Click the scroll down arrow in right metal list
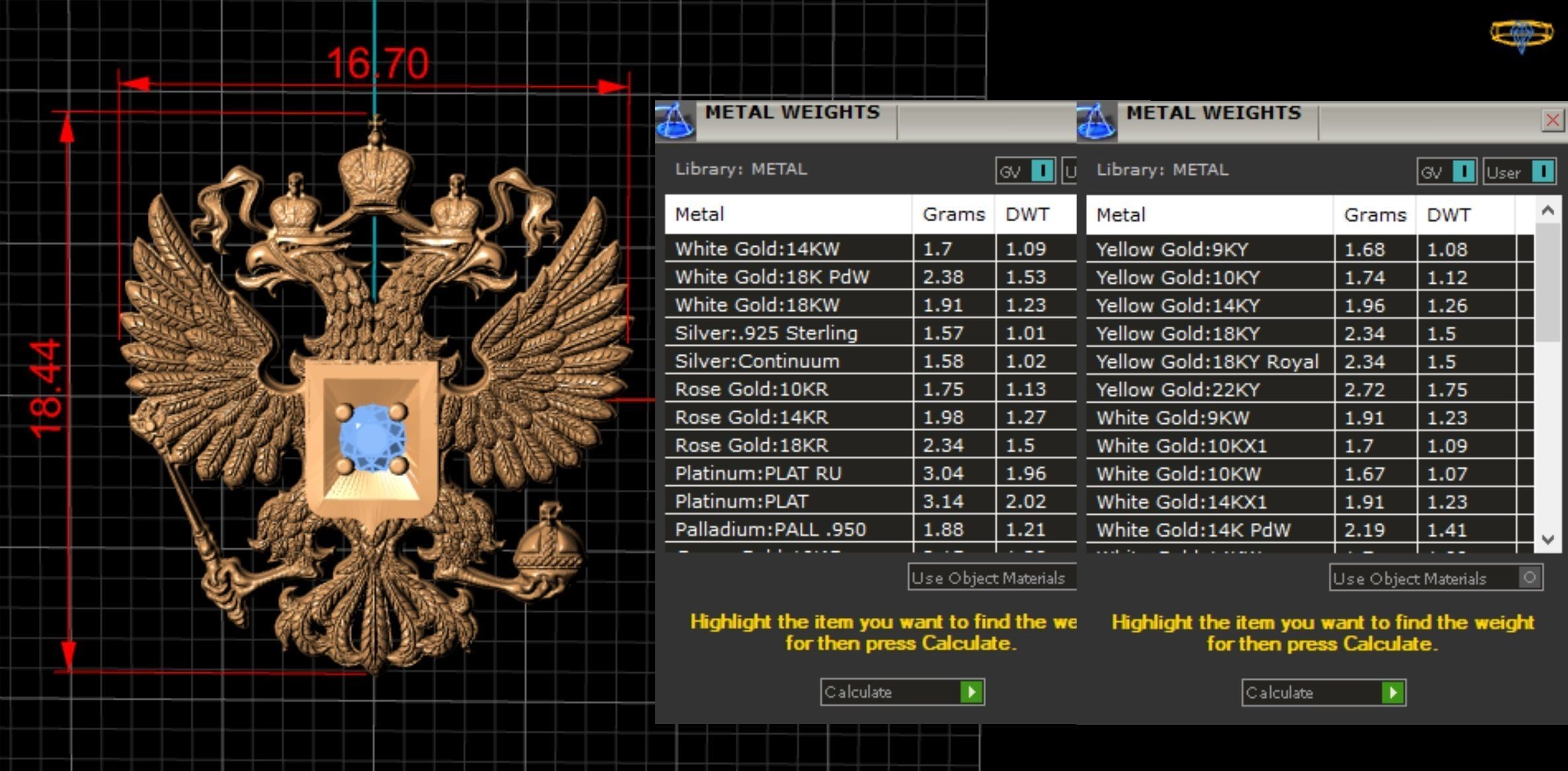Image resolution: width=1568 pixels, height=771 pixels. pos(1548,539)
